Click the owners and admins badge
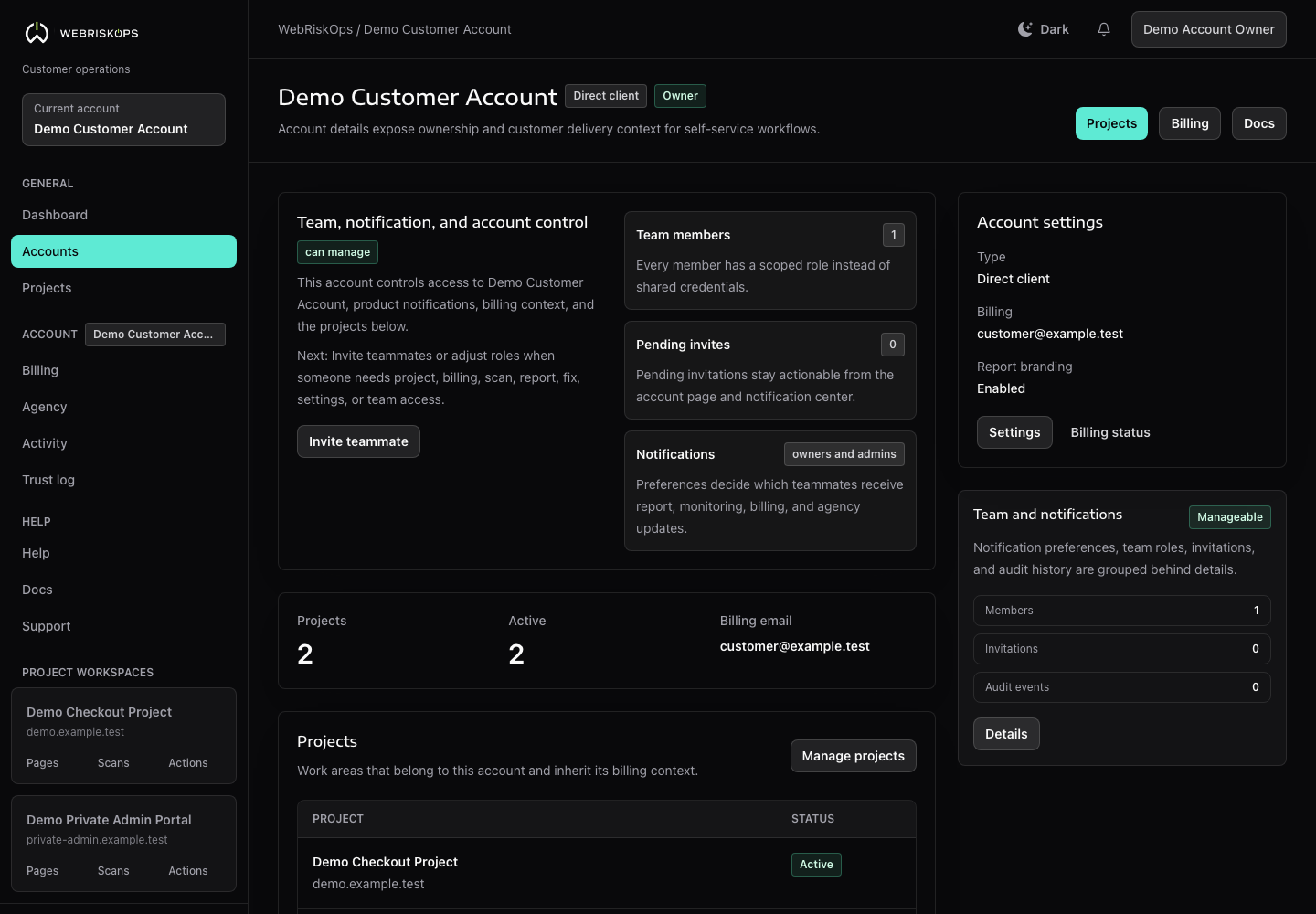This screenshot has width=1316, height=914. pyautogui.click(x=844, y=454)
